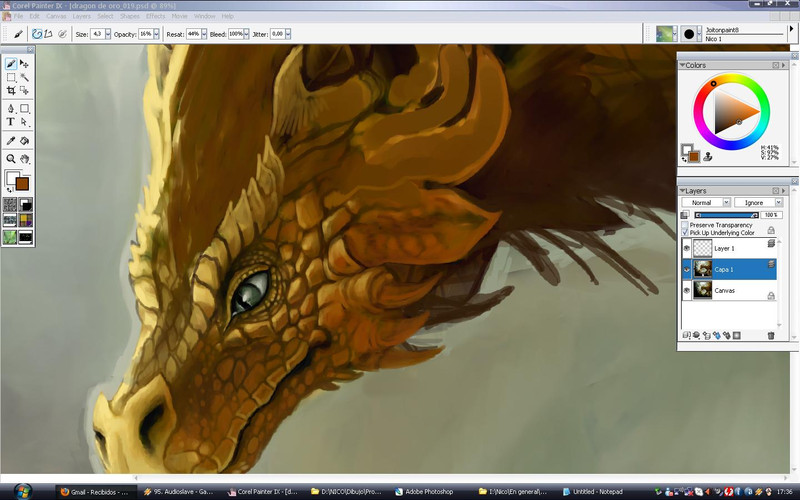Open the Jitter value dropdown
The image size is (800, 500).
coord(288,34)
